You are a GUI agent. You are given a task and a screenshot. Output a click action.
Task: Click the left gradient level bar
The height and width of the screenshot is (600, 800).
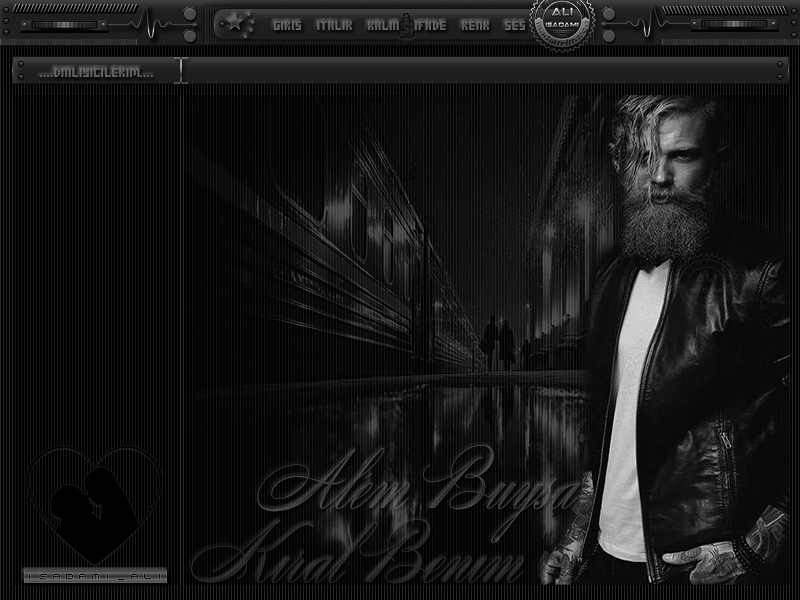65,25
